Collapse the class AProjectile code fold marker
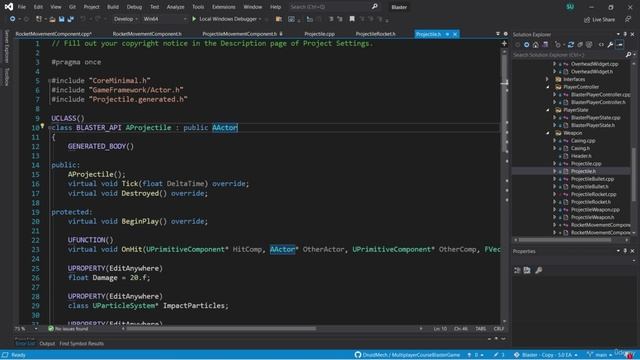This screenshot has width=640, height=360. [x=49, y=128]
